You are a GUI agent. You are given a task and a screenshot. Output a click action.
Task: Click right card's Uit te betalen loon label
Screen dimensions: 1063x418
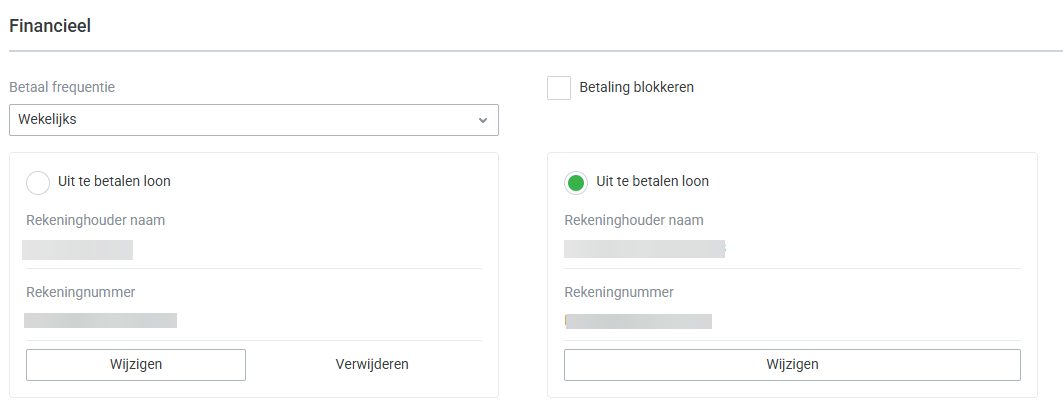click(652, 182)
